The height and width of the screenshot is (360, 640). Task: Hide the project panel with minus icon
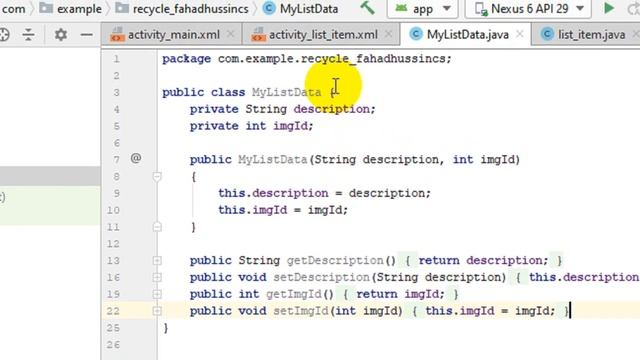coord(87,35)
